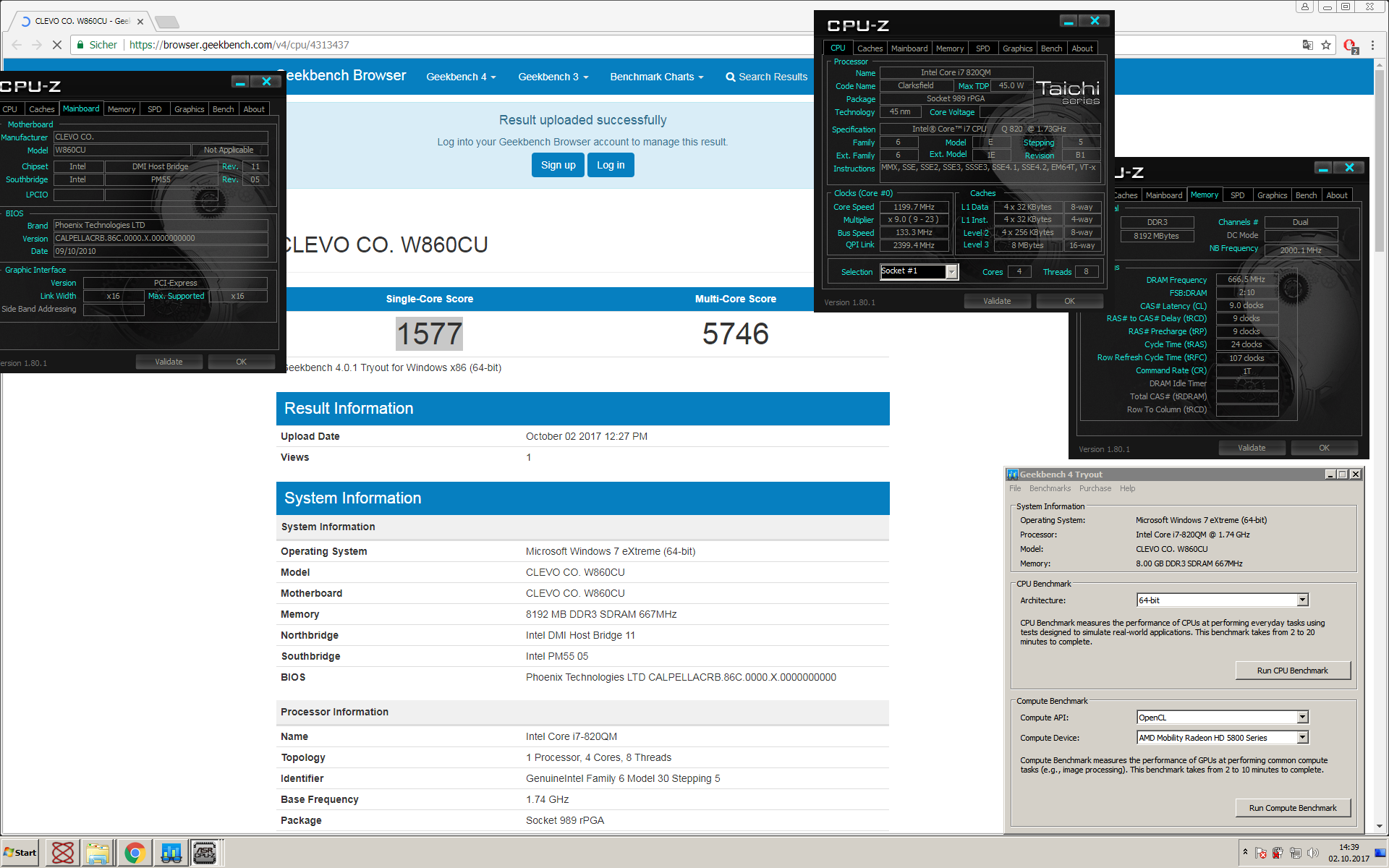Expand the Geekbench 3 nav dropdown
Image resolution: width=1389 pixels, height=868 pixels.
tap(553, 77)
